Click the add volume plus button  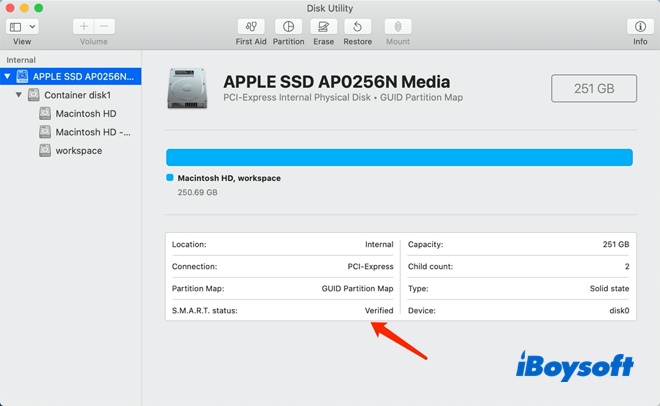83,27
